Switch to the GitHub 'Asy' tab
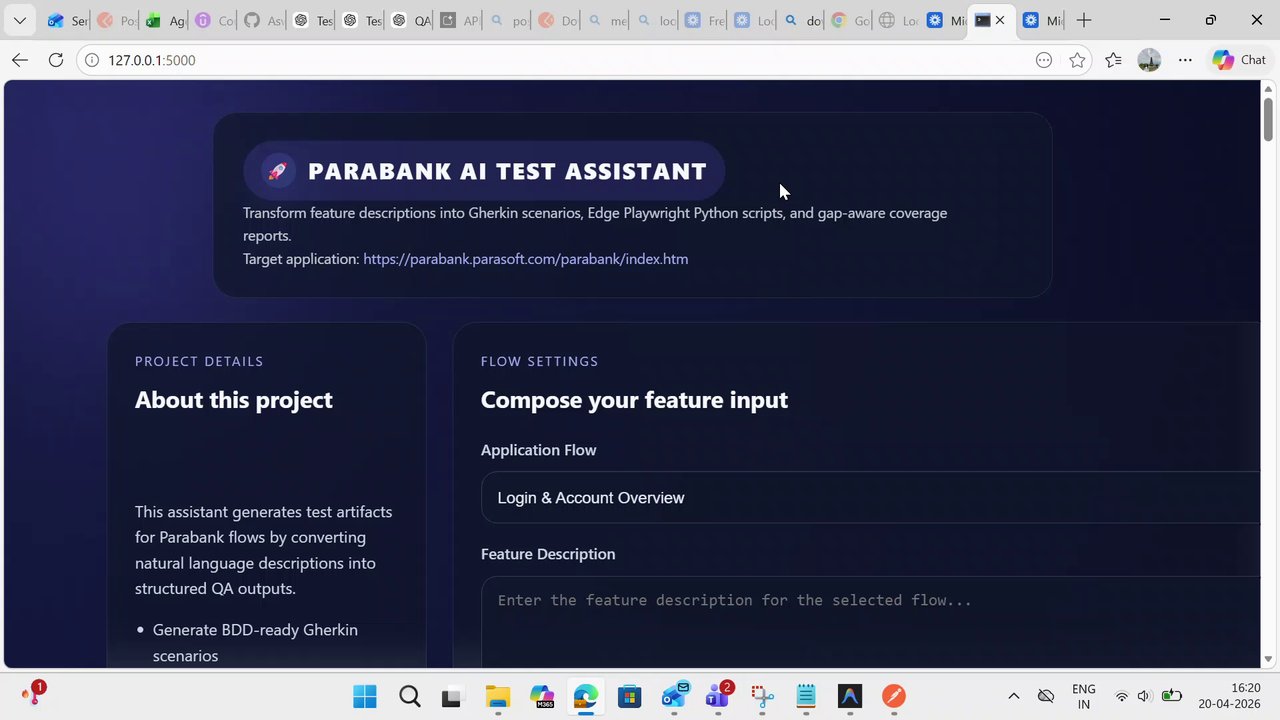The image size is (1280, 720). pyautogui.click(x=263, y=20)
